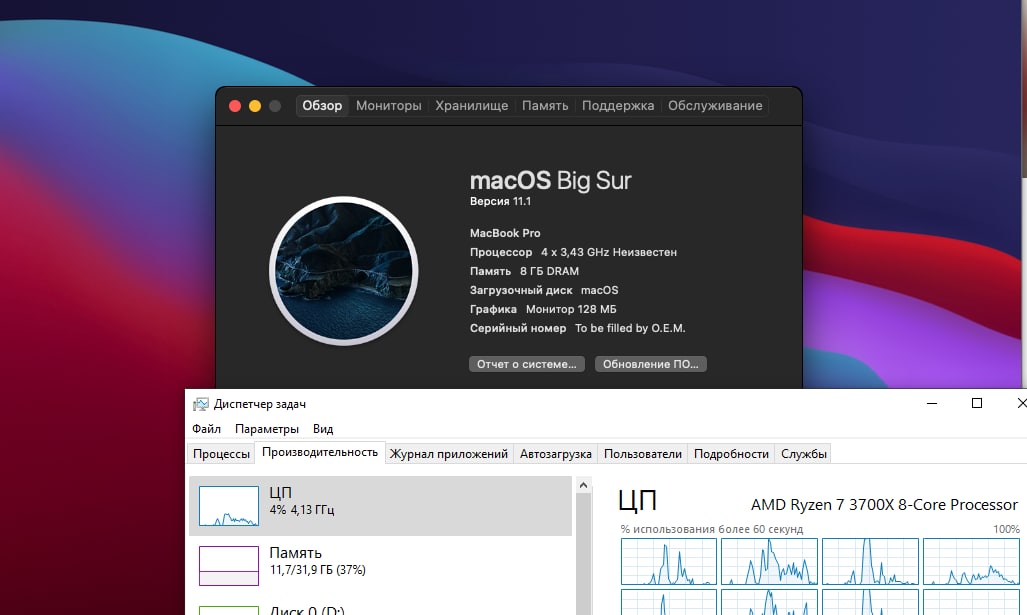1027x615 pixels.
Task: Open the Память tab in About This Mac
Action: click(x=545, y=105)
